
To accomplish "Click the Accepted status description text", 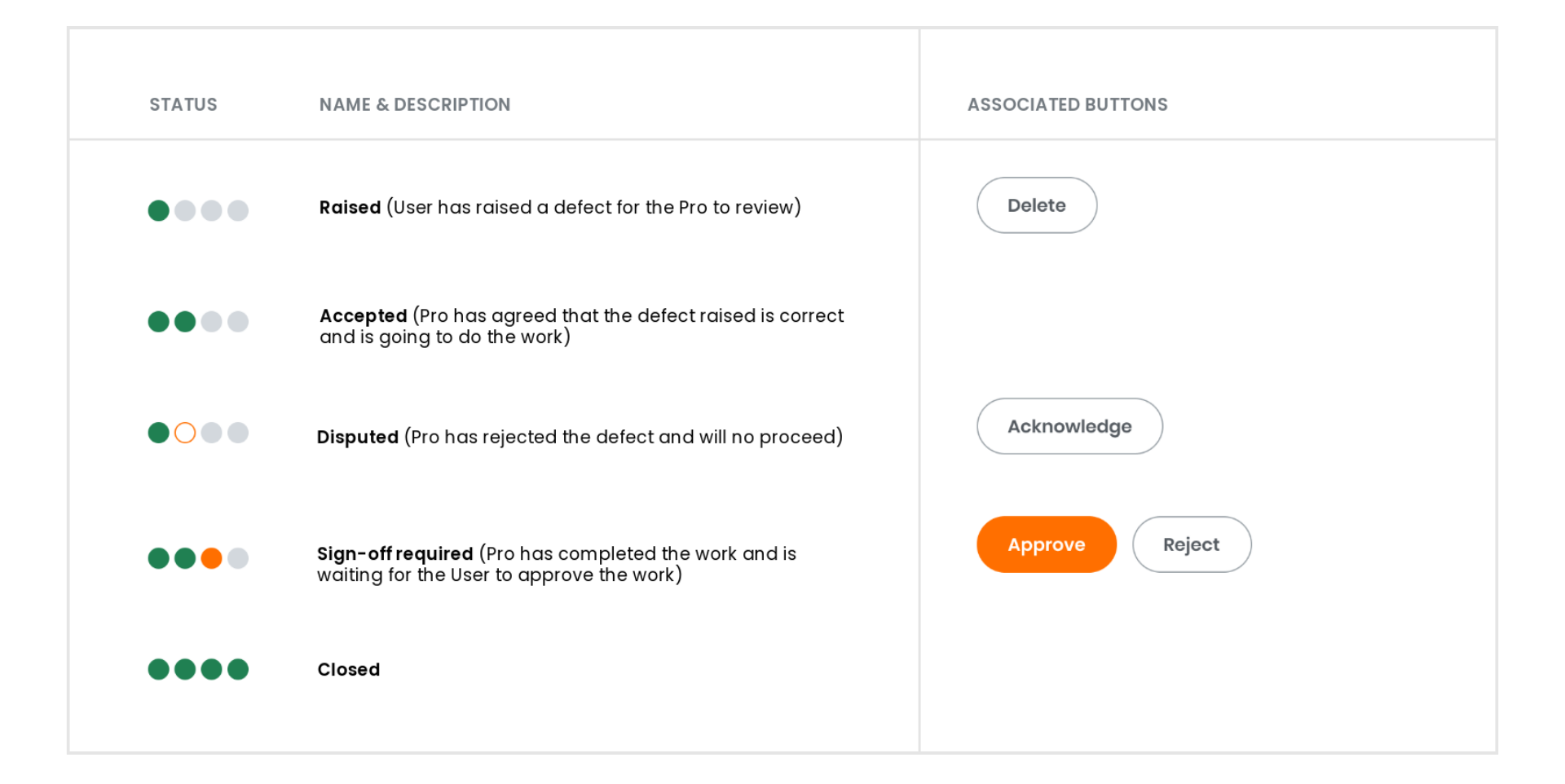I will [581, 326].
